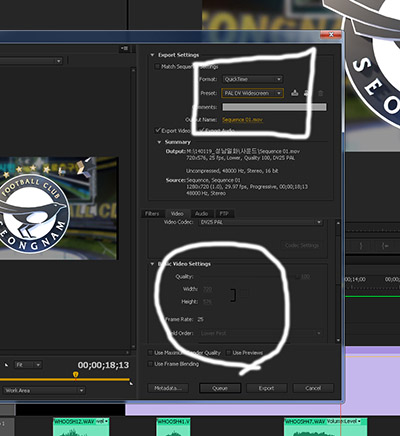This screenshot has height=436, width=400.
Task: Enable the Use Frame Blending checkbox
Action: [x=150, y=364]
